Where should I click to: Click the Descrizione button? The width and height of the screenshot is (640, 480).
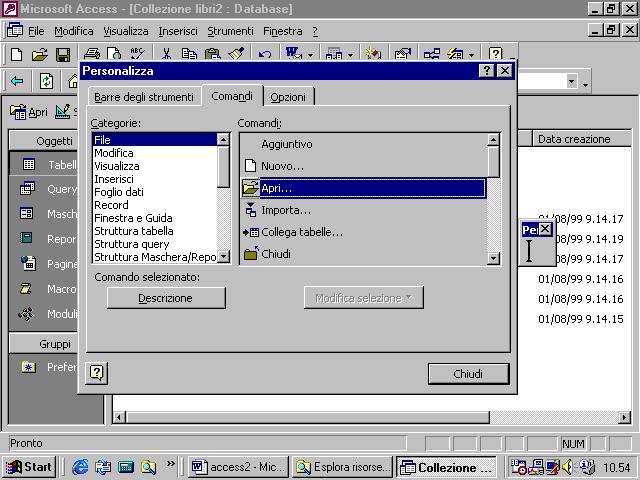click(166, 298)
